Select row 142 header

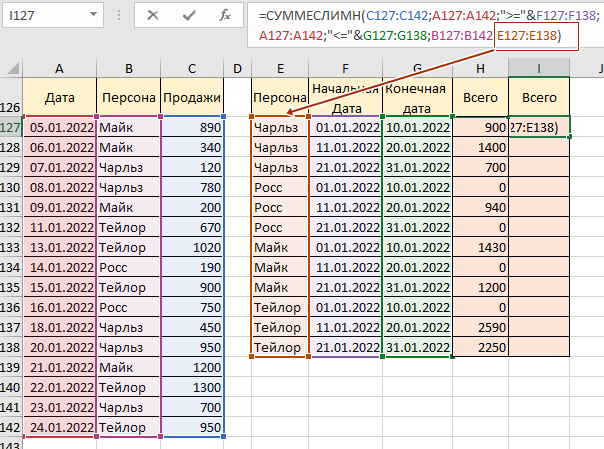coord(11,427)
